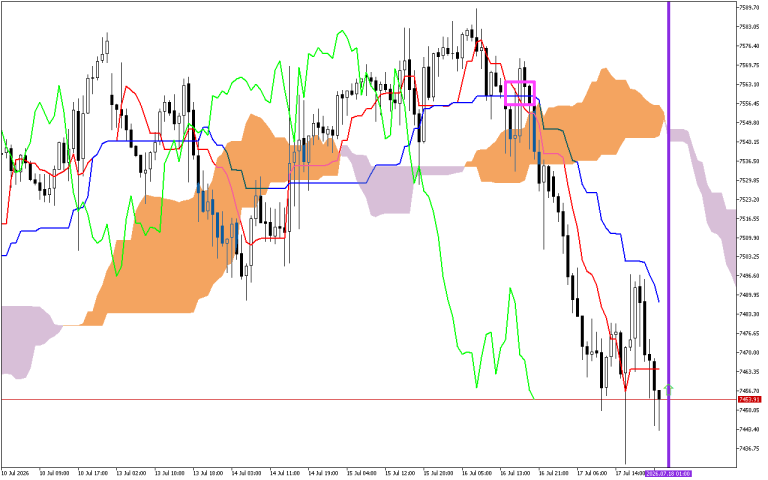Click the 10 Jul 2026 time axis label
Image resolution: width=768 pixels, height=480 pixels.
(x=15, y=474)
